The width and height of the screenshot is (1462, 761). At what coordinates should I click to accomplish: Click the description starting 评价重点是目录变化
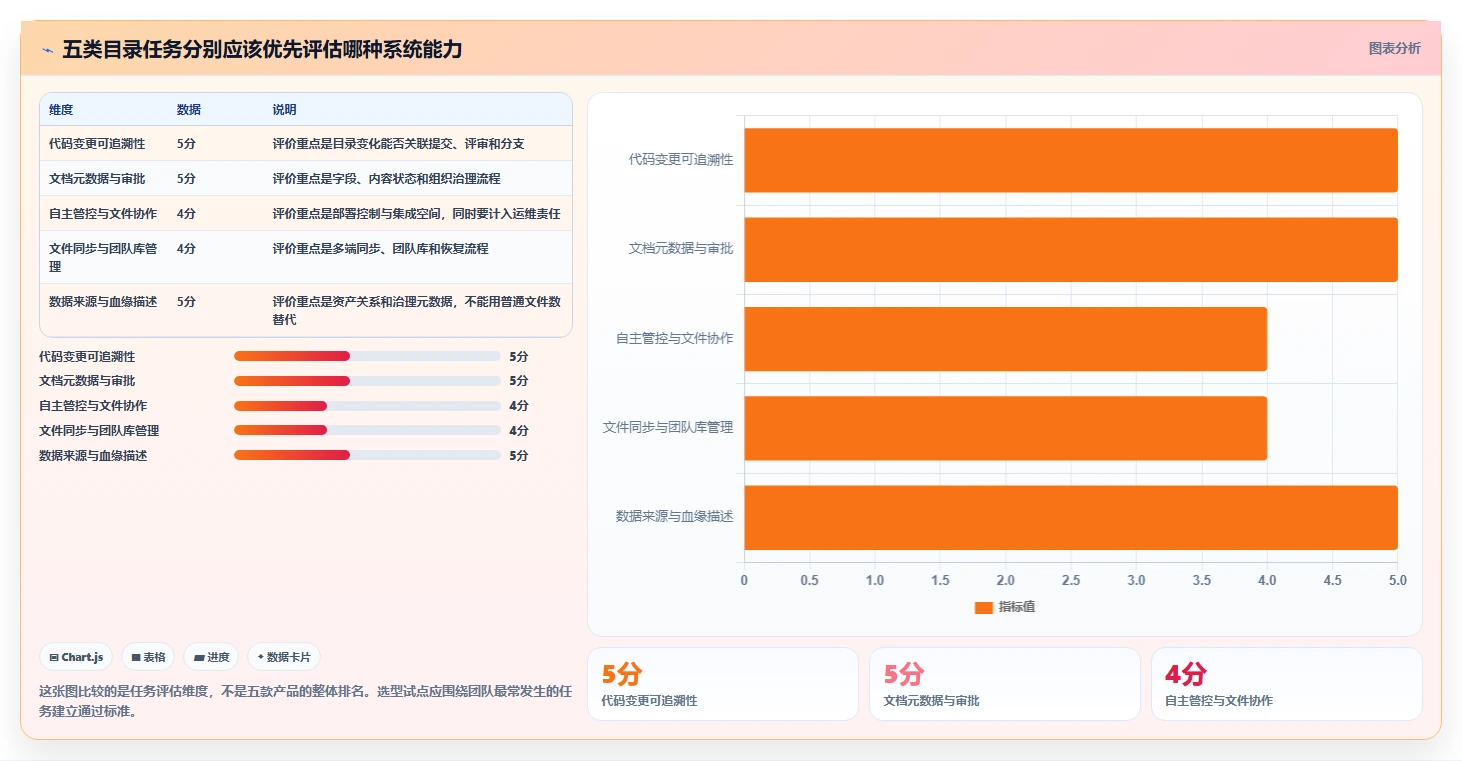(399, 144)
